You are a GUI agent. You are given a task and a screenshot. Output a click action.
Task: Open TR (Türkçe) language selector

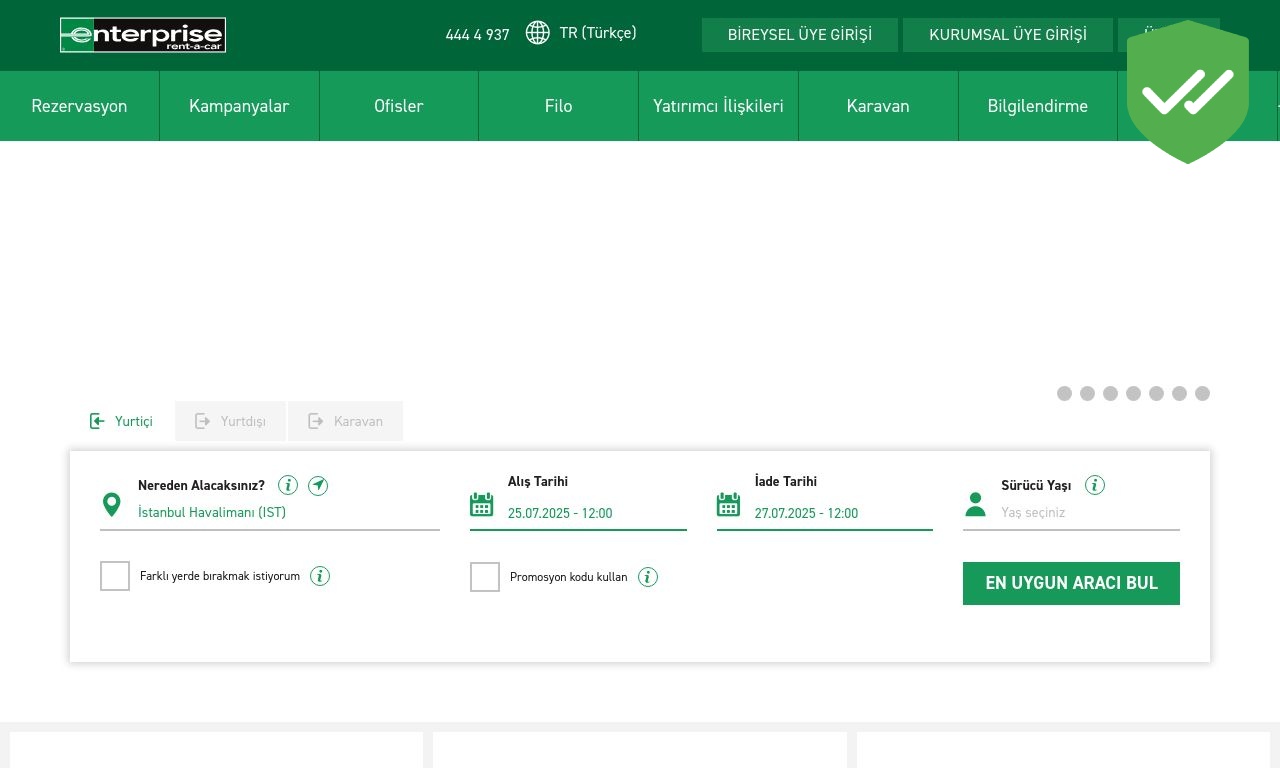tap(598, 33)
